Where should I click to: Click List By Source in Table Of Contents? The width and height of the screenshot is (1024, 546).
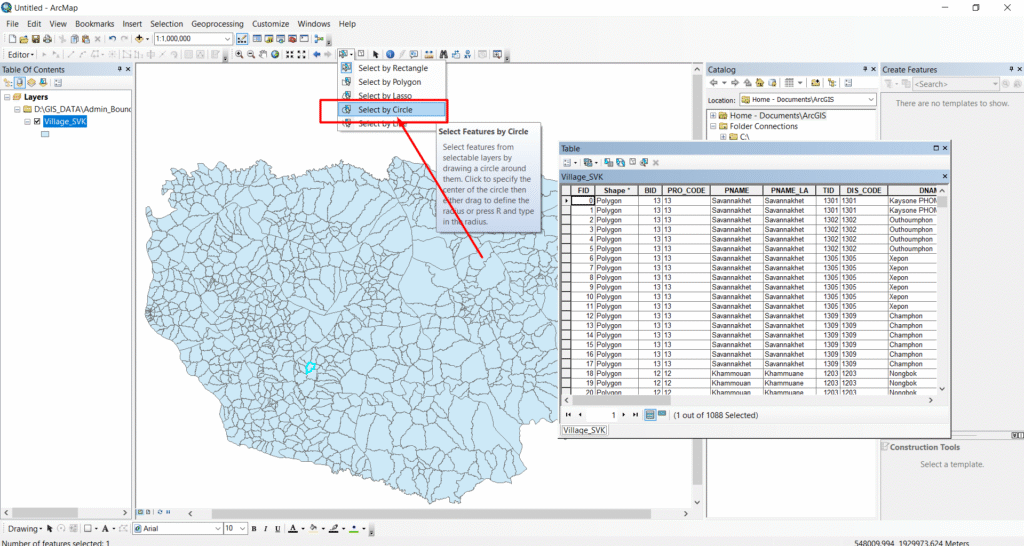pos(20,83)
